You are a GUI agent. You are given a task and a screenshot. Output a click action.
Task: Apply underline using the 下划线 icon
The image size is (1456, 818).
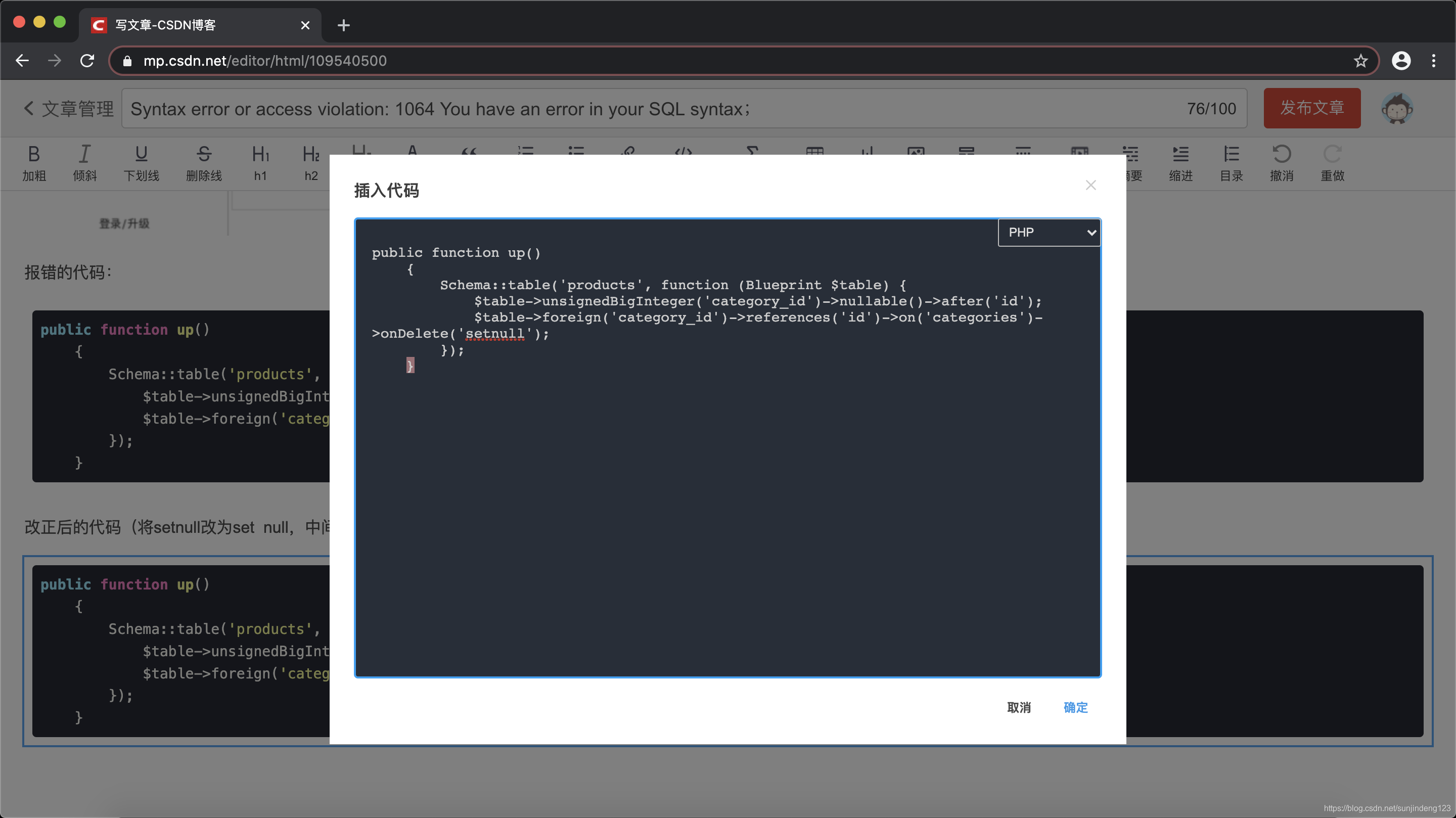(x=142, y=162)
